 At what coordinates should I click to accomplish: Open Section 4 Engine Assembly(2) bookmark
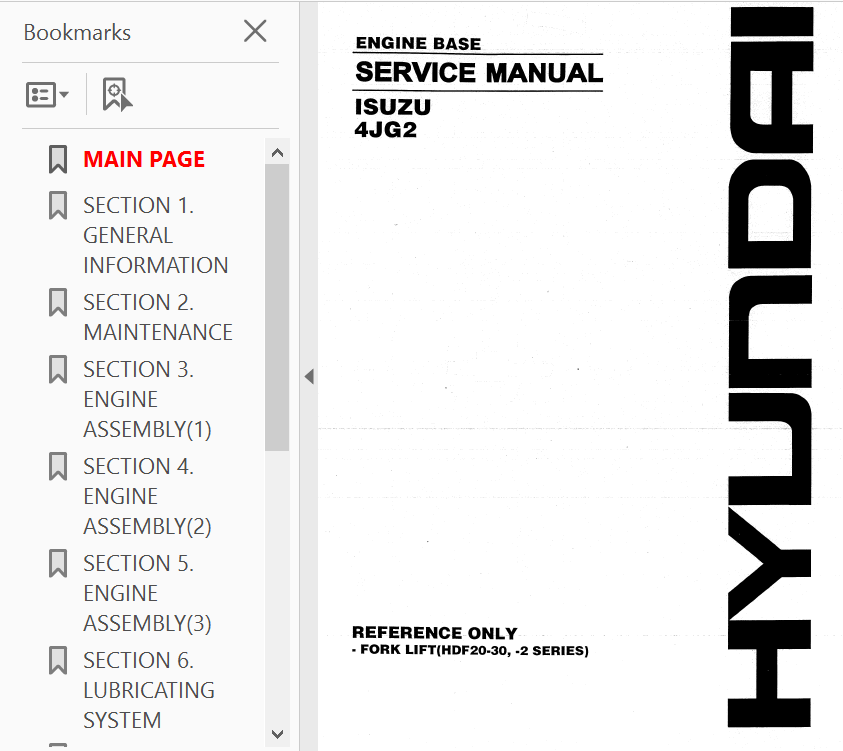(x=147, y=496)
